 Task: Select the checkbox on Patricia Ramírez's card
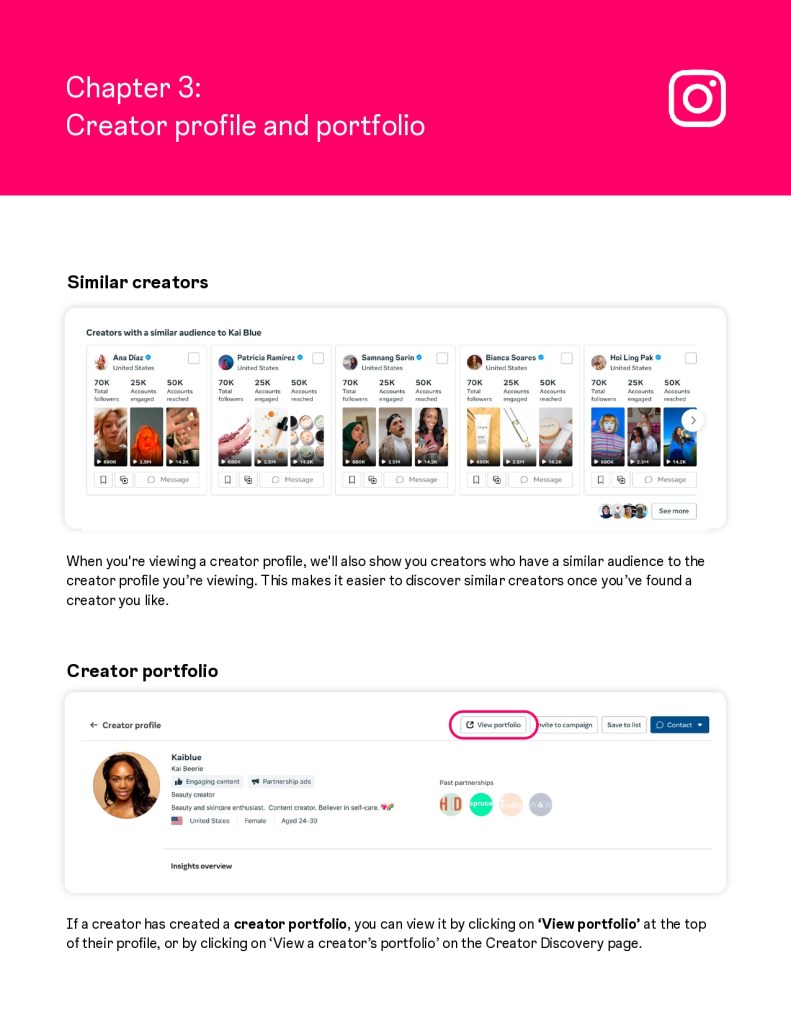click(318, 358)
